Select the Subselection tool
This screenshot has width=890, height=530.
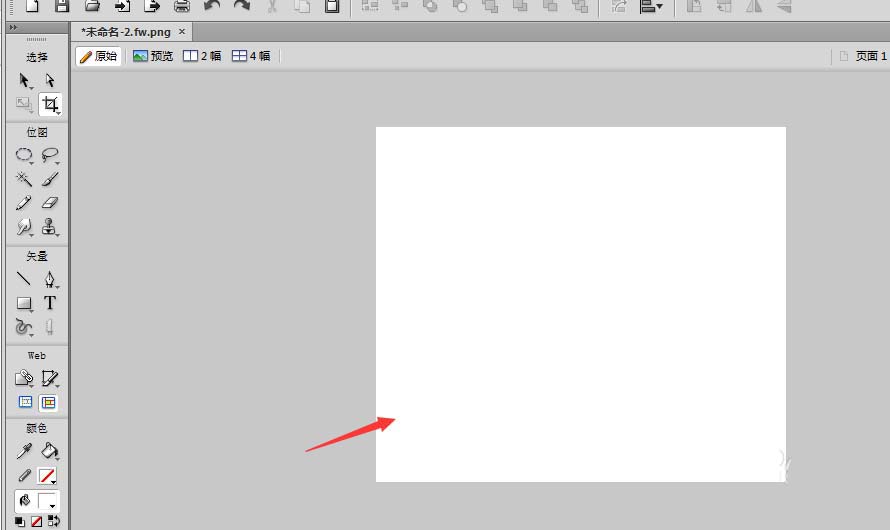pyautogui.click(x=50, y=80)
